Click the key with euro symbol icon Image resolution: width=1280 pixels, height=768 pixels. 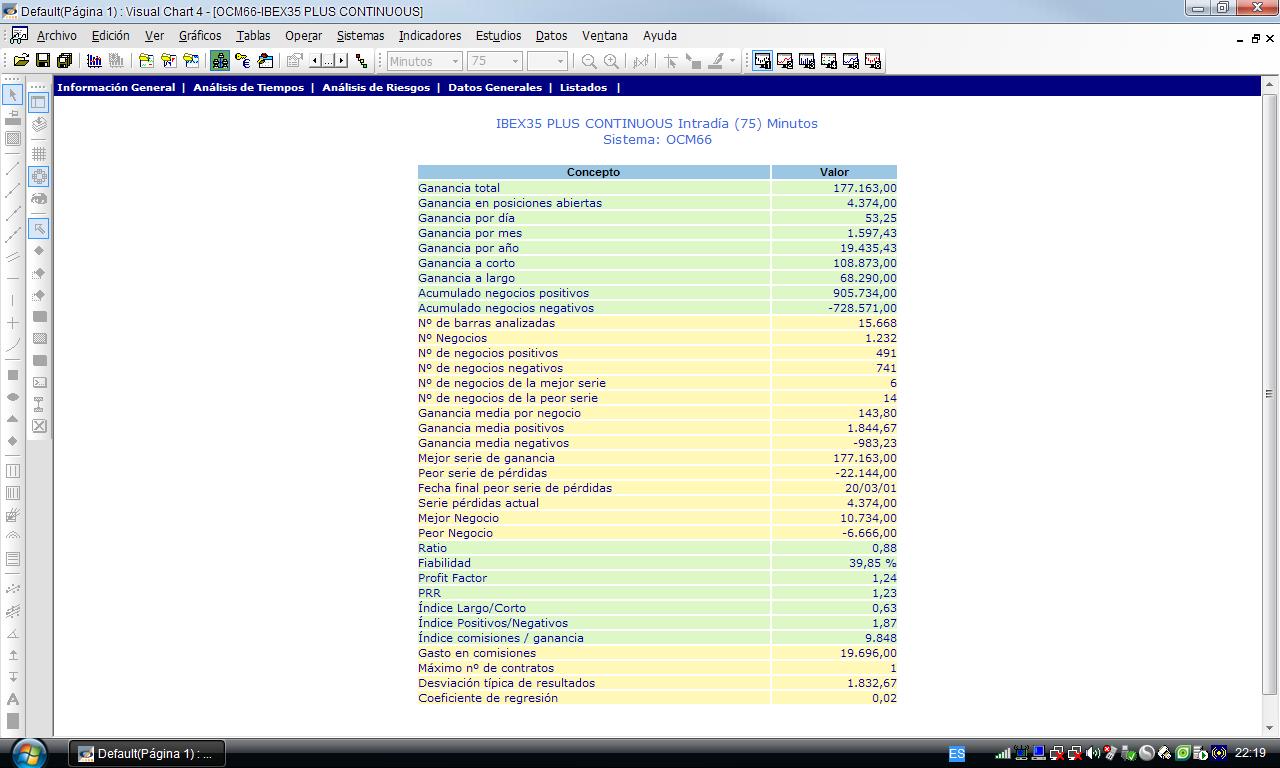coord(243,61)
